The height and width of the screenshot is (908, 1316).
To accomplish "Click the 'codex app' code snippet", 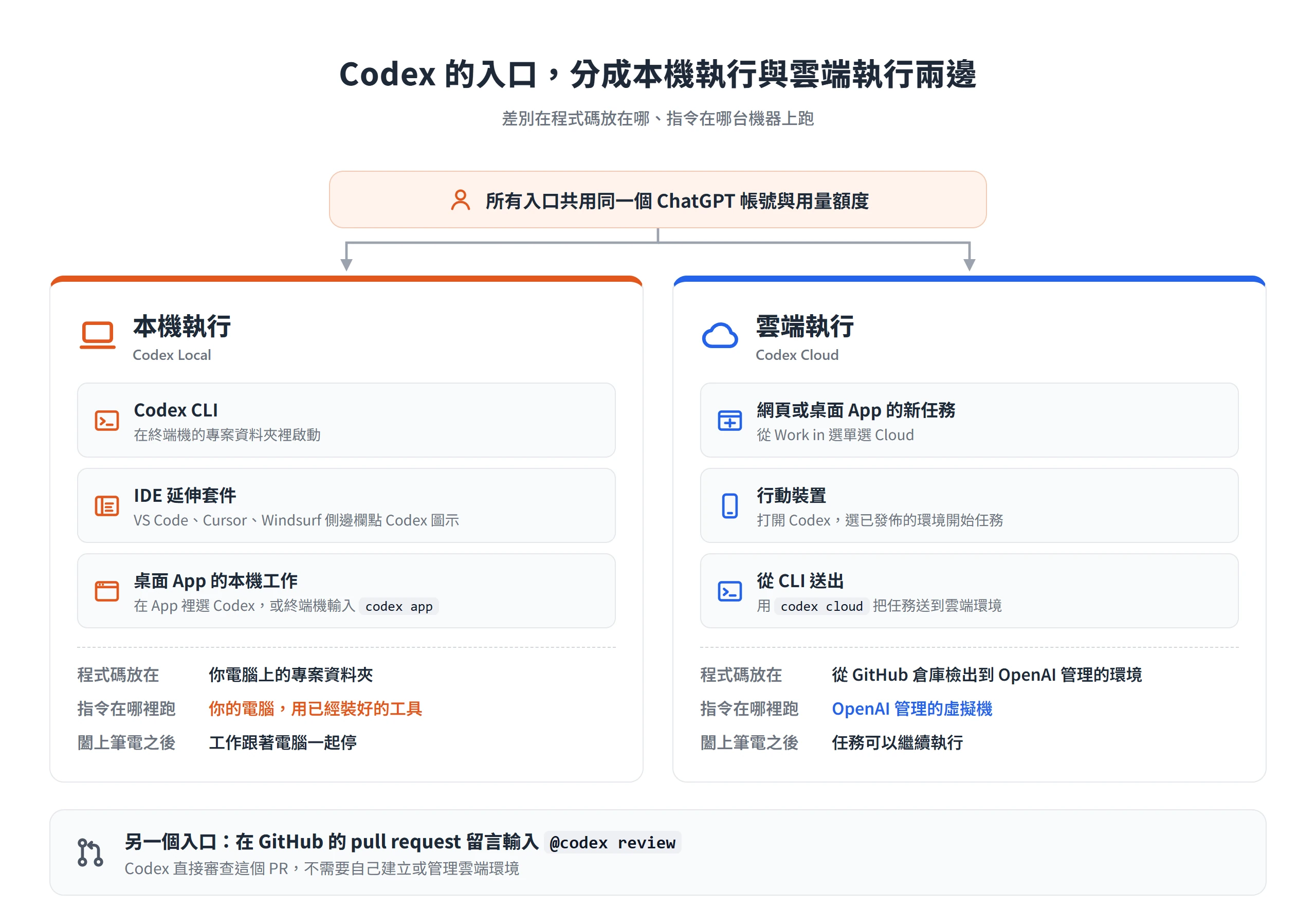I will pyautogui.click(x=399, y=607).
